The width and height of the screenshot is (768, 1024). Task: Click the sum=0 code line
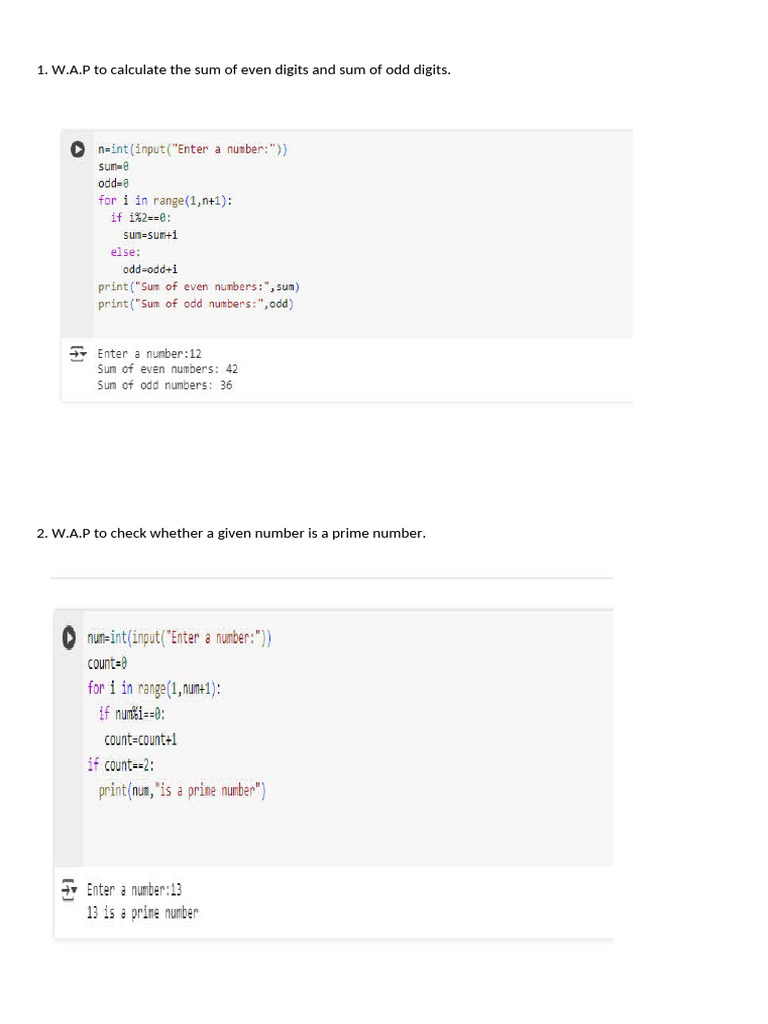[x=113, y=167]
